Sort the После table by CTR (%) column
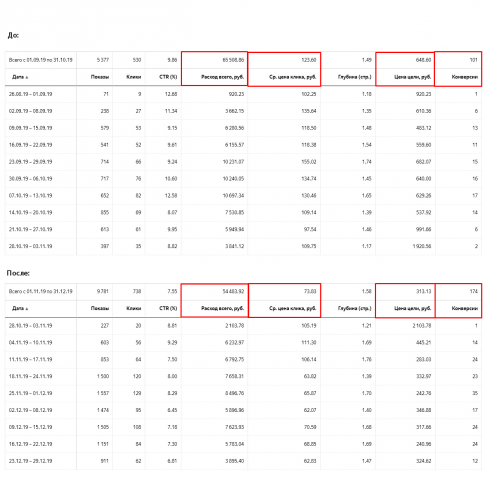 pyautogui.click(x=168, y=308)
